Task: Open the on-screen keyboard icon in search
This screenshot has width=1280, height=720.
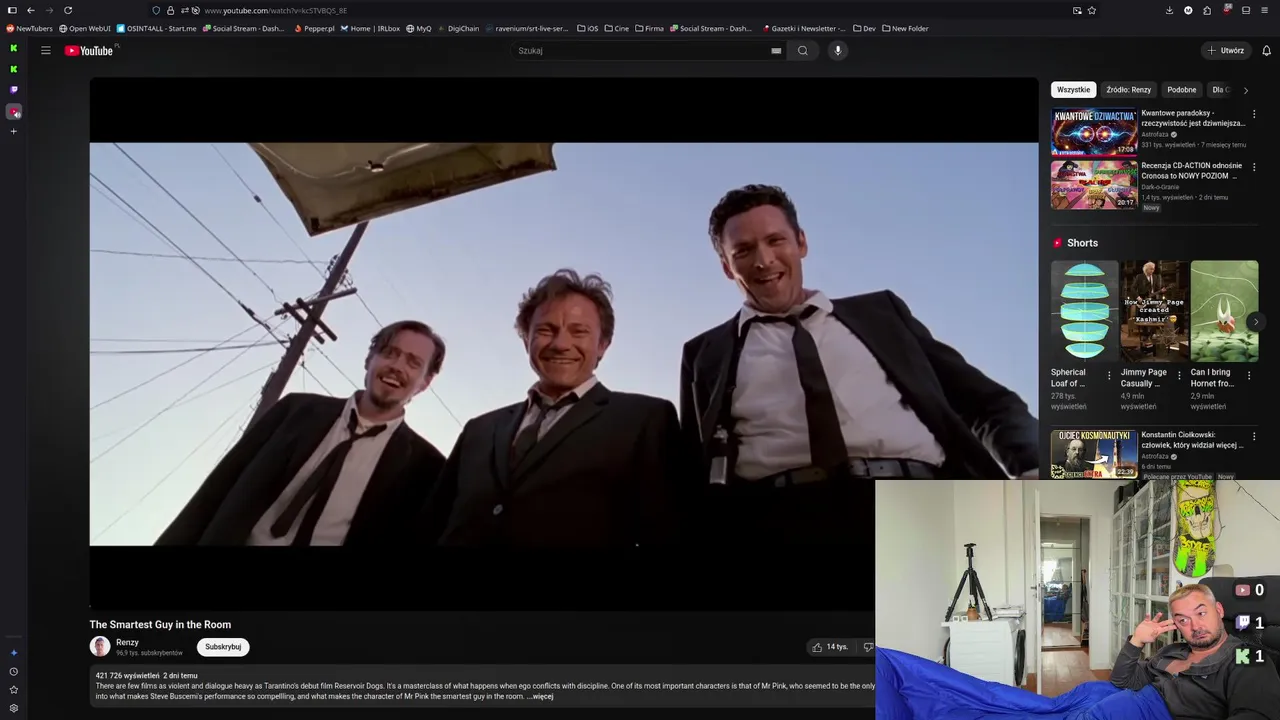Action: pos(776,50)
